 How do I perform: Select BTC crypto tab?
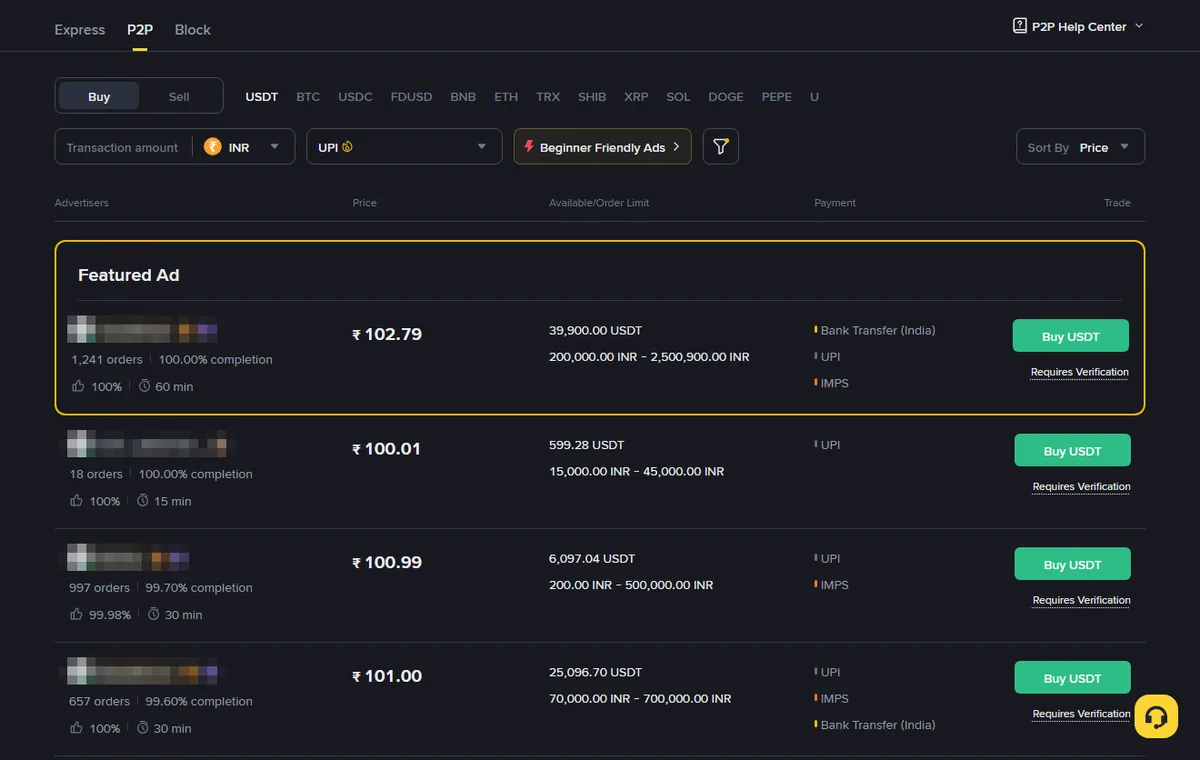click(308, 97)
